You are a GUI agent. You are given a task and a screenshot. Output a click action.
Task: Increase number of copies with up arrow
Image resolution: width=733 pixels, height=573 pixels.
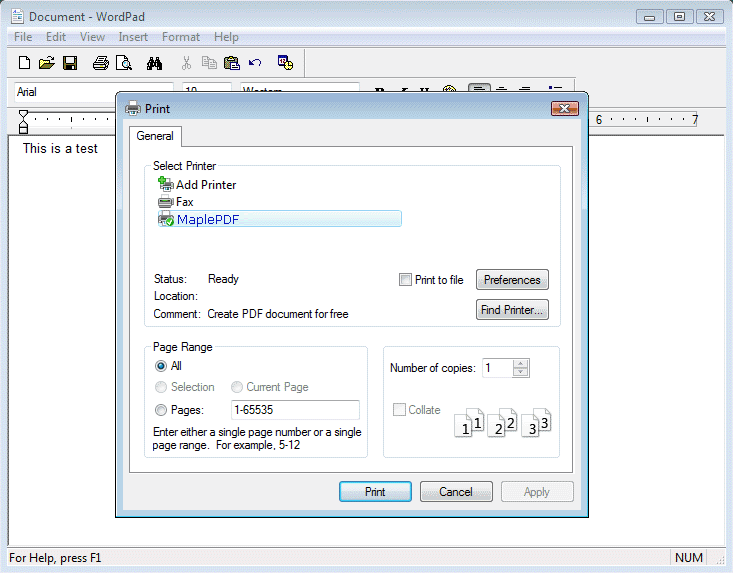pos(520,364)
